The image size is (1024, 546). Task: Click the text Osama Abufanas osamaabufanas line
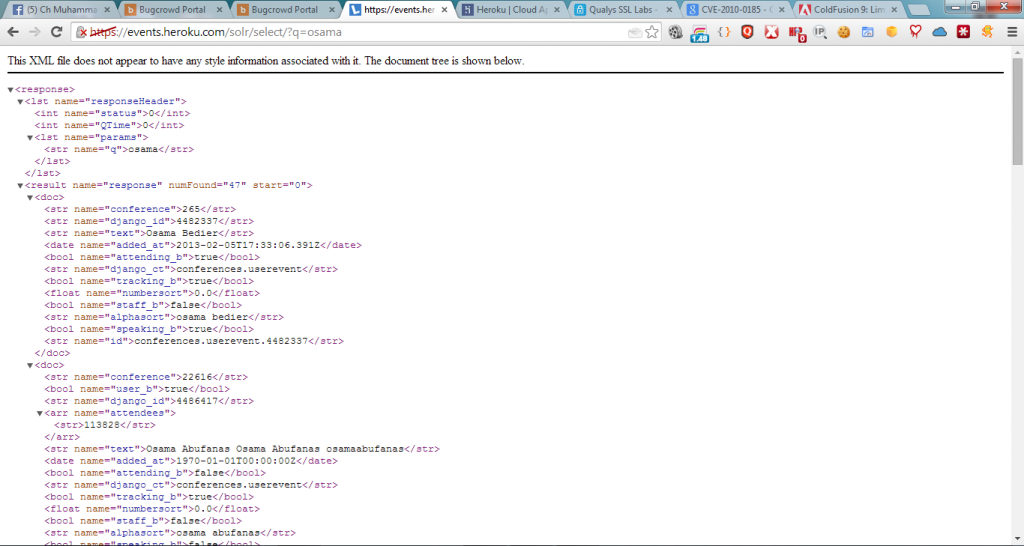pos(242,449)
